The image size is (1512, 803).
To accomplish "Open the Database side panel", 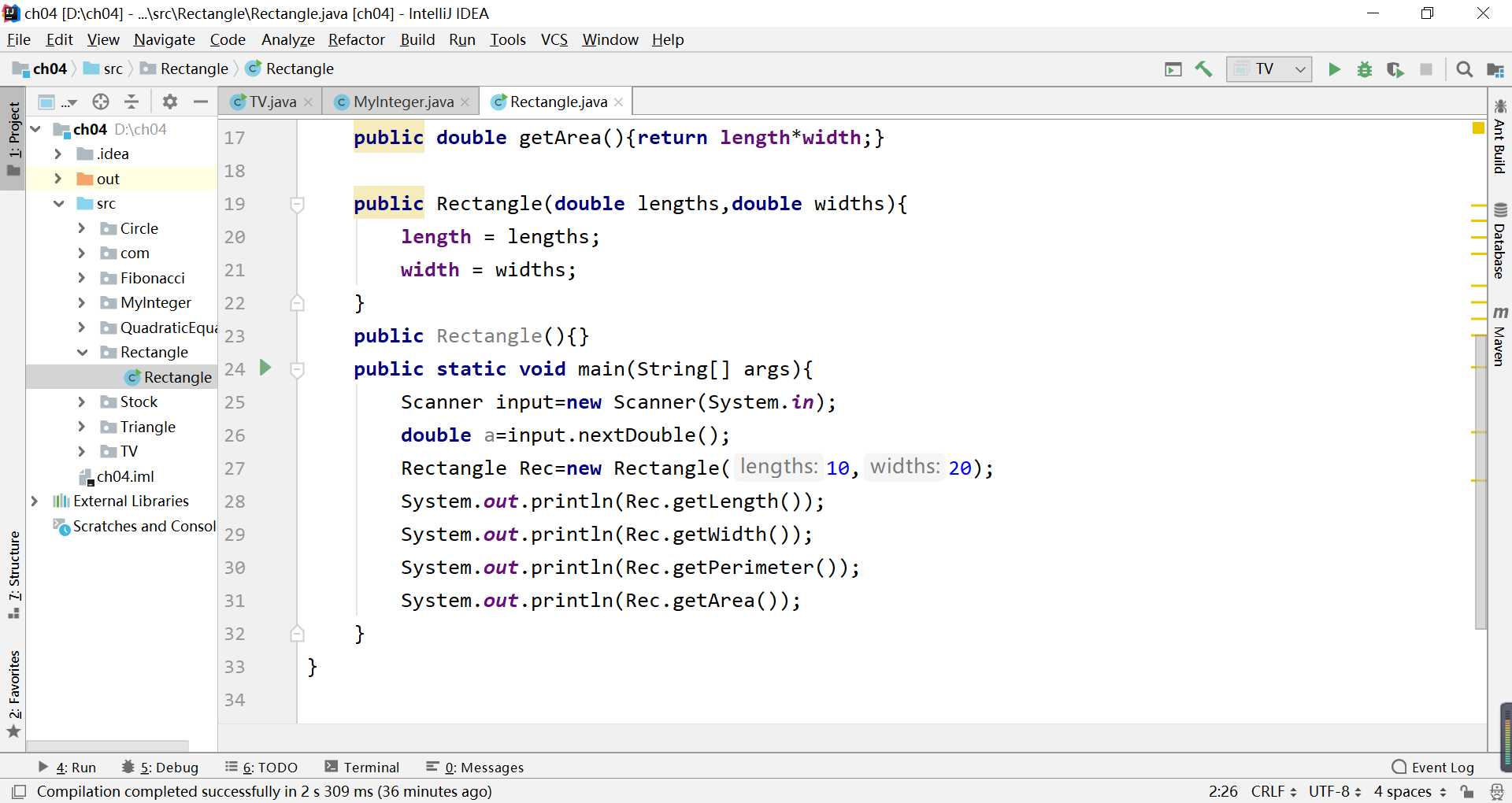I will [1499, 240].
